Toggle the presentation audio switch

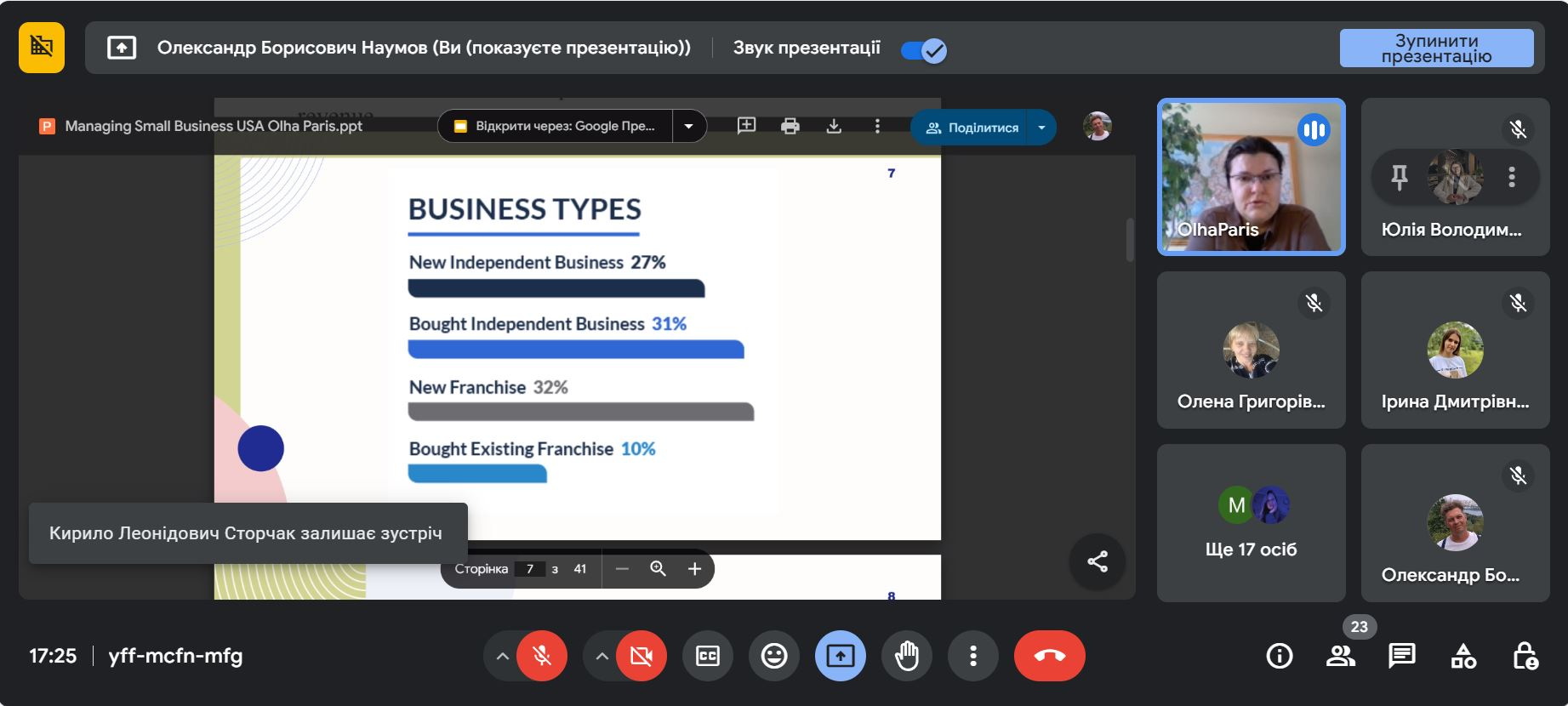(924, 51)
